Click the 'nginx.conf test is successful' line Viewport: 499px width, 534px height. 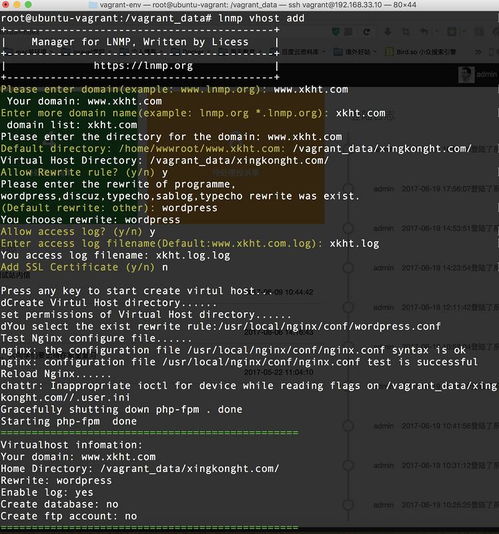tap(239, 362)
